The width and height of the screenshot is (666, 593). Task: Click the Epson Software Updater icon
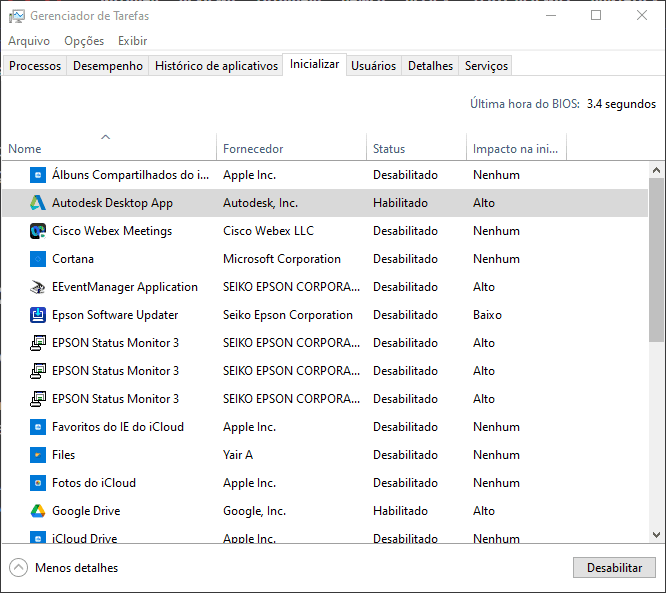pos(38,315)
